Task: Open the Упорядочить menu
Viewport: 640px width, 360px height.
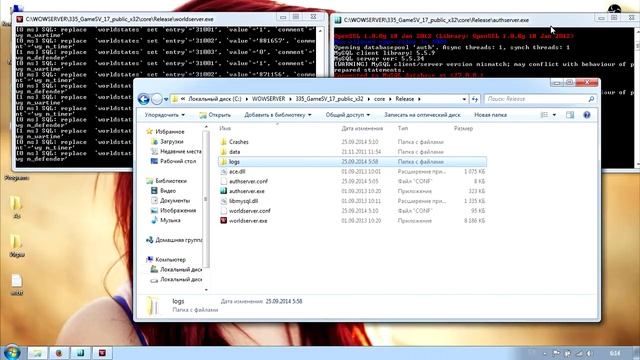Action: click(x=164, y=115)
